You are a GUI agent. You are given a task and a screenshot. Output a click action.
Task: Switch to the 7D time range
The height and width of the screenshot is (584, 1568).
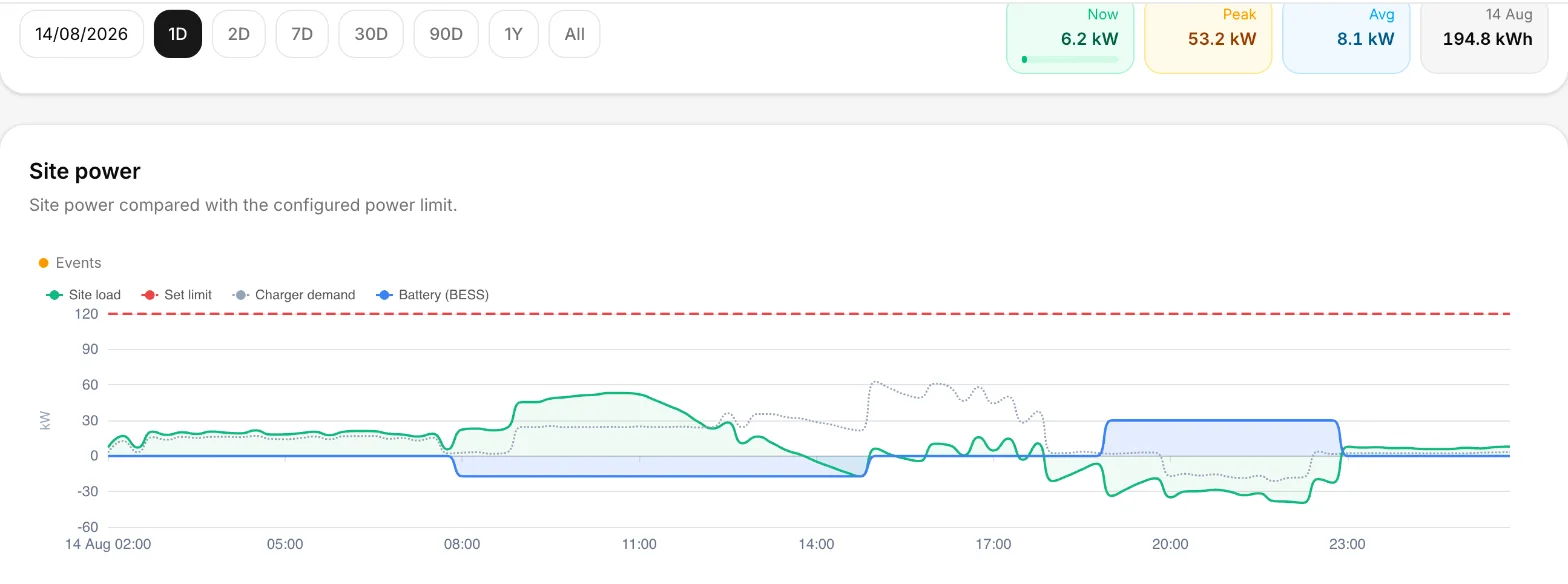tap(302, 34)
